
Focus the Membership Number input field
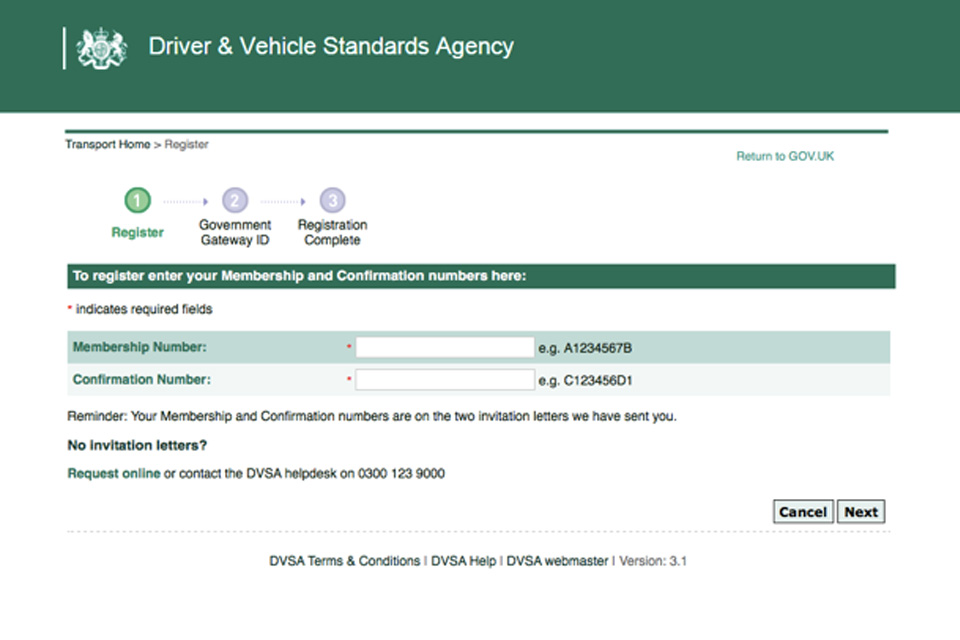445,347
